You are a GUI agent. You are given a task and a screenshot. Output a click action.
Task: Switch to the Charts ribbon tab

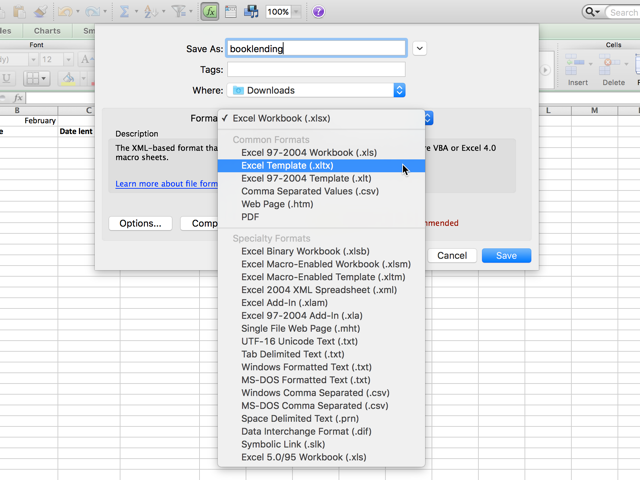[x=47, y=31]
